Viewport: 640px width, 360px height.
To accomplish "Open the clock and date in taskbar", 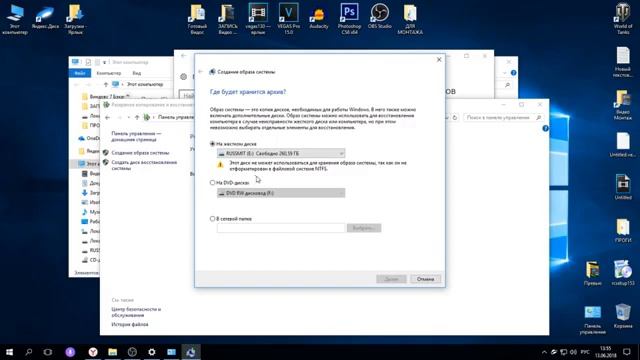I will (606, 352).
